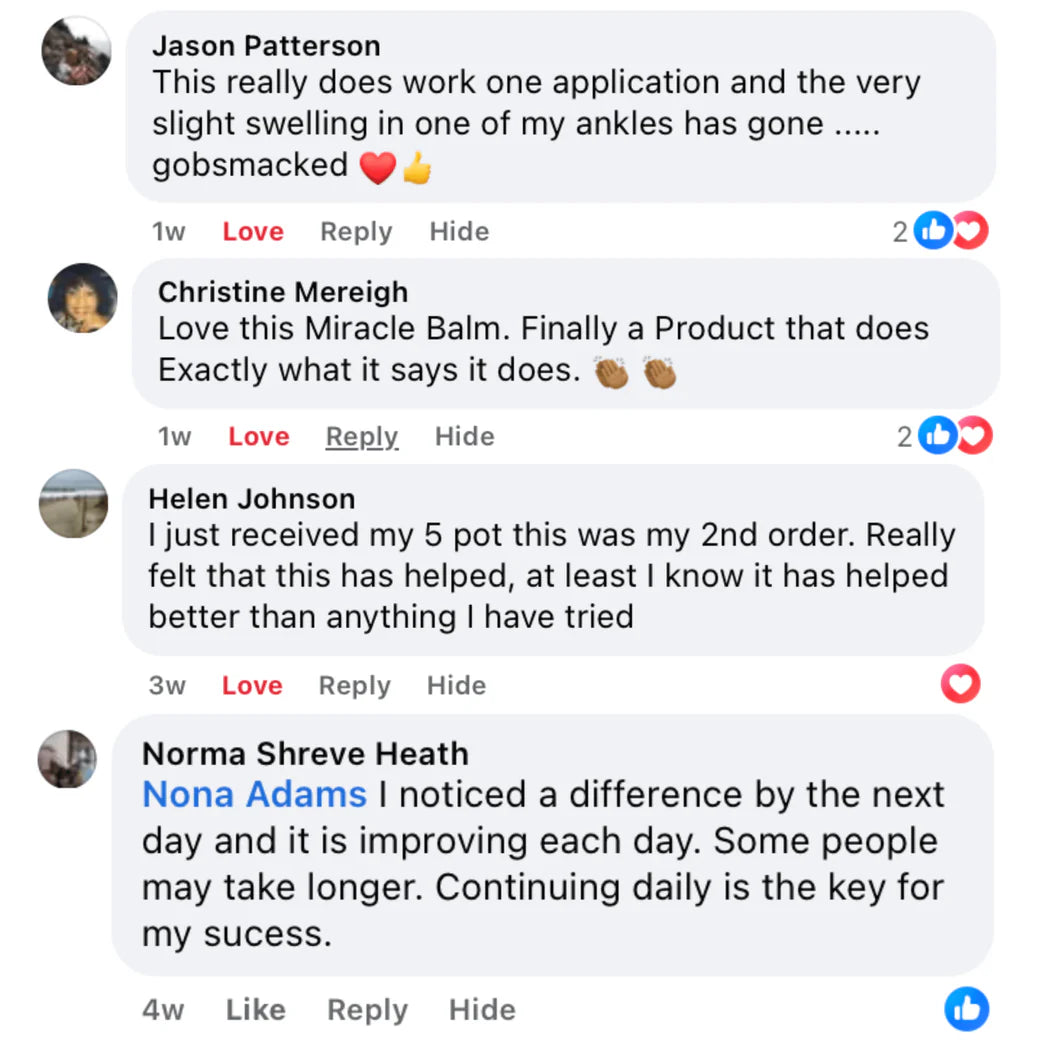Reply to Christine Mereigh's comment
Screen dimensions: 1040x1040
[362, 437]
